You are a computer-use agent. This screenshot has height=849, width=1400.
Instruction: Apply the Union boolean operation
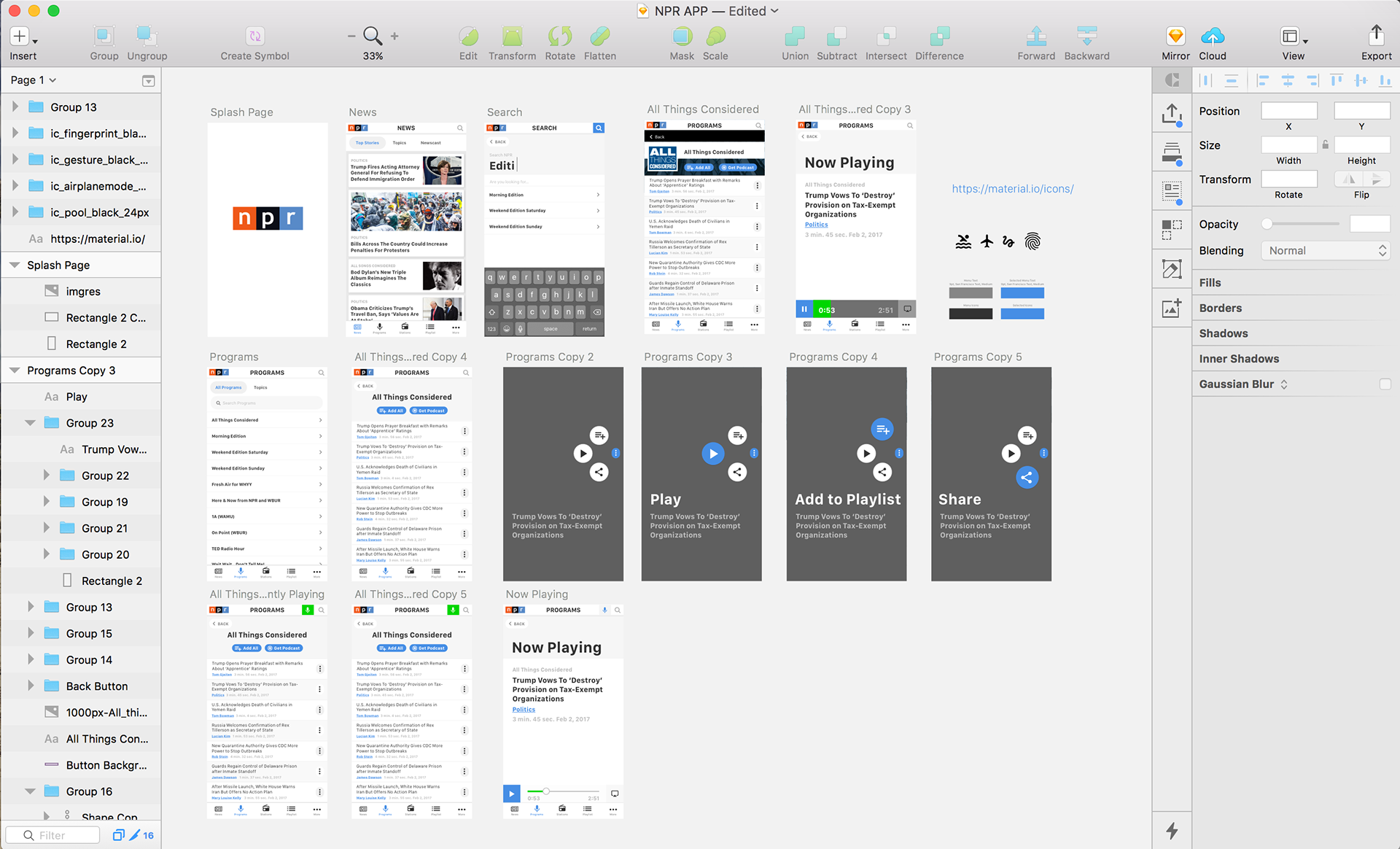click(795, 36)
